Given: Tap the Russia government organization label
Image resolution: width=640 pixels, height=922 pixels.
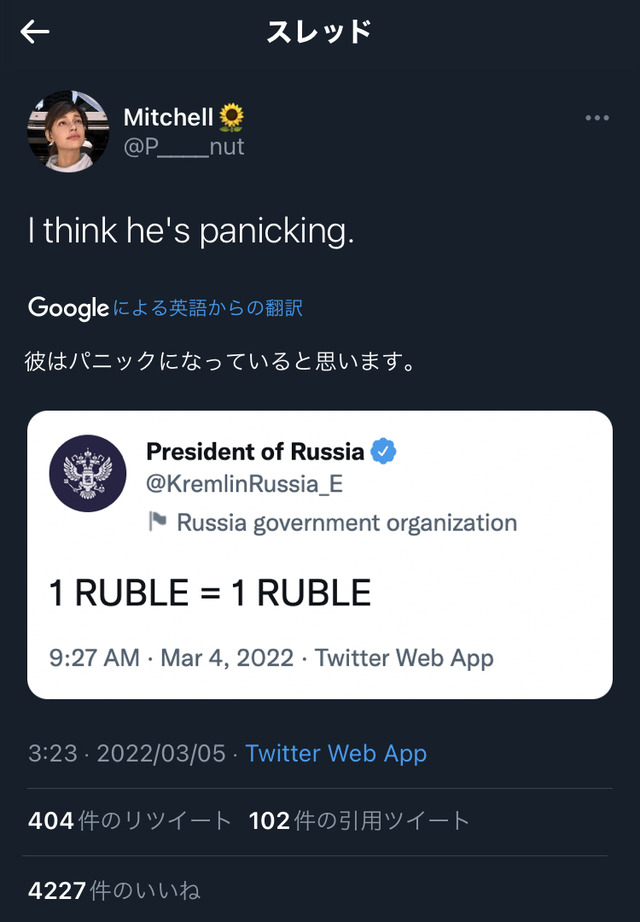Looking at the screenshot, I should coord(346,522).
